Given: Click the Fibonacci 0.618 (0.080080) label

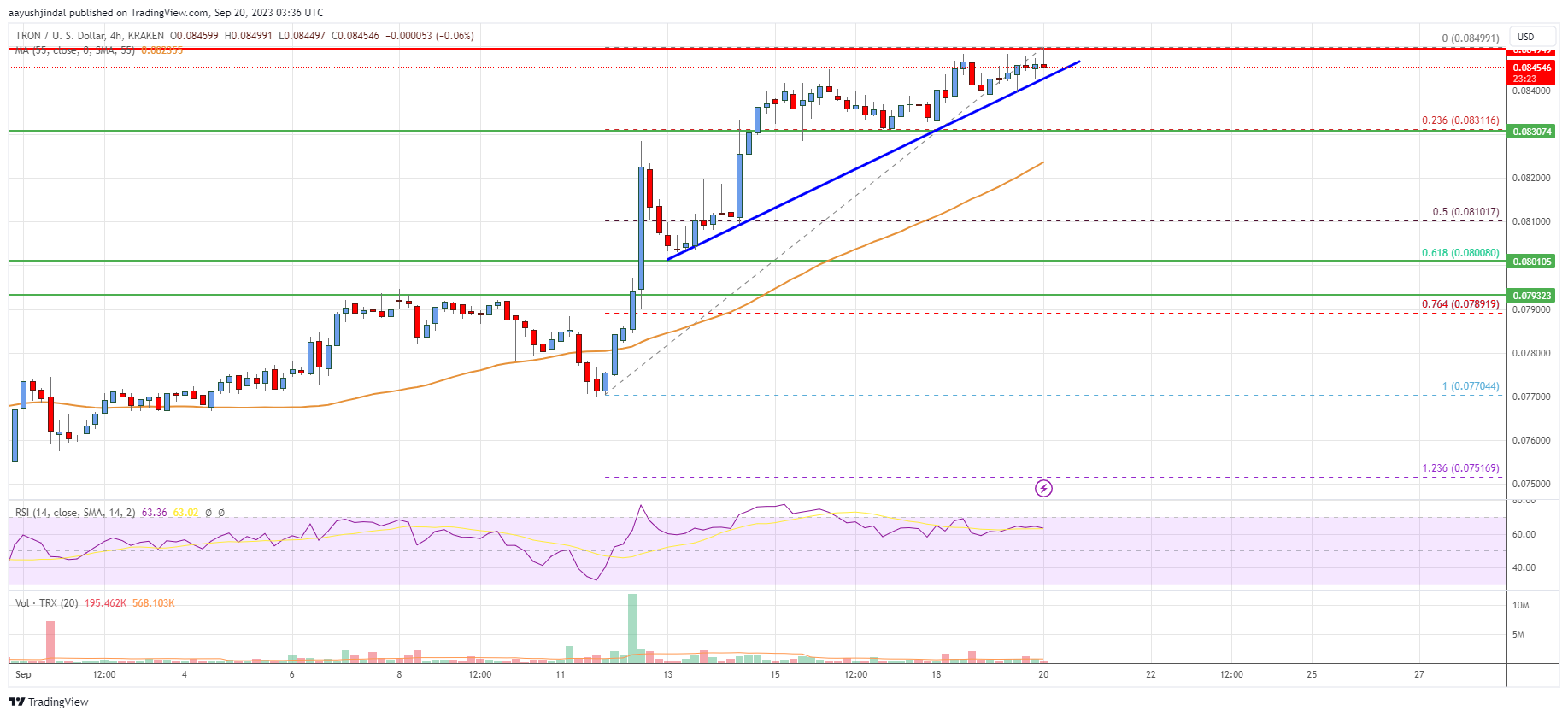Looking at the screenshot, I should point(1460,253).
